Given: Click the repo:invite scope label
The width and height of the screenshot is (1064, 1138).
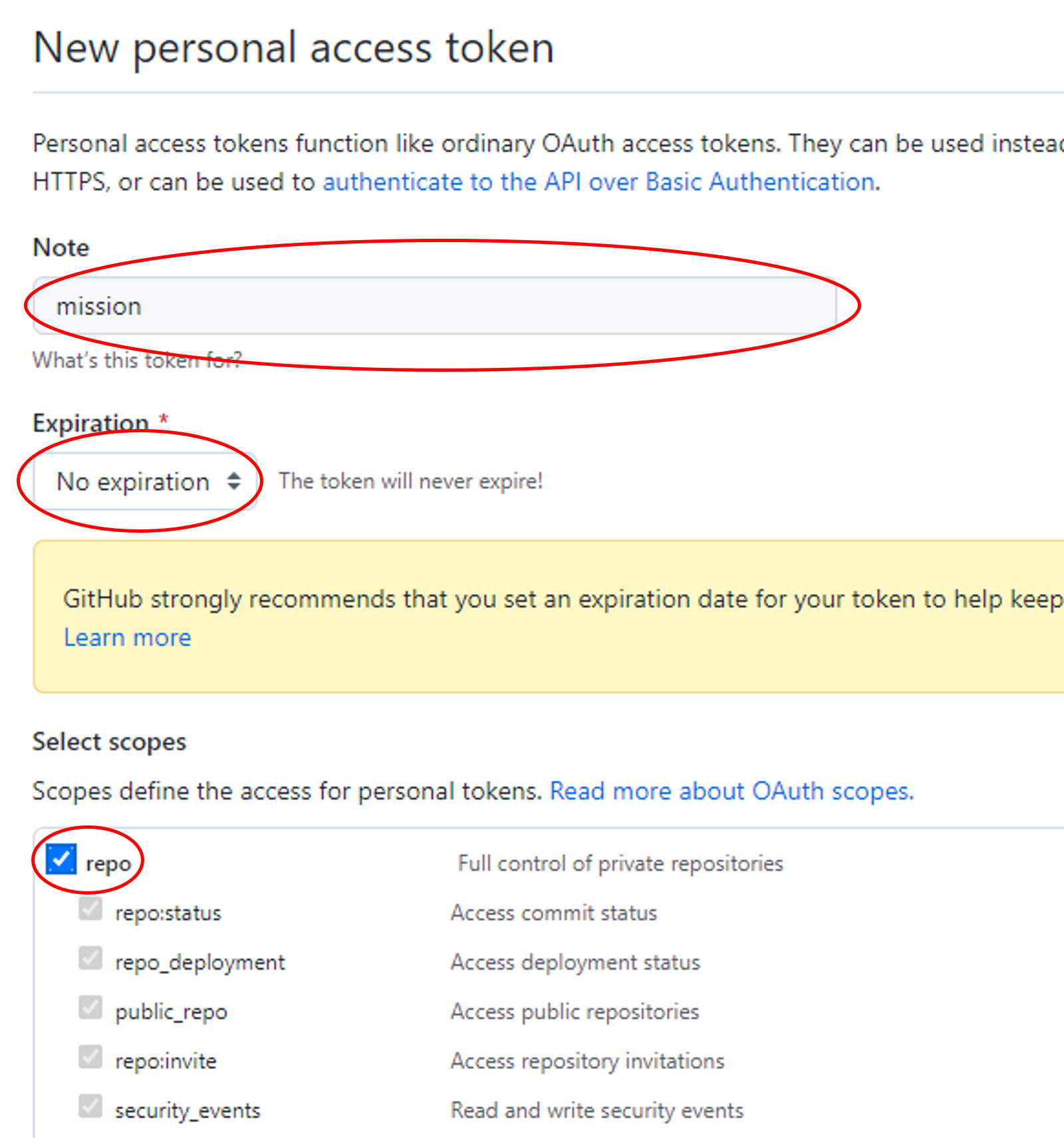Looking at the screenshot, I should [x=166, y=1062].
